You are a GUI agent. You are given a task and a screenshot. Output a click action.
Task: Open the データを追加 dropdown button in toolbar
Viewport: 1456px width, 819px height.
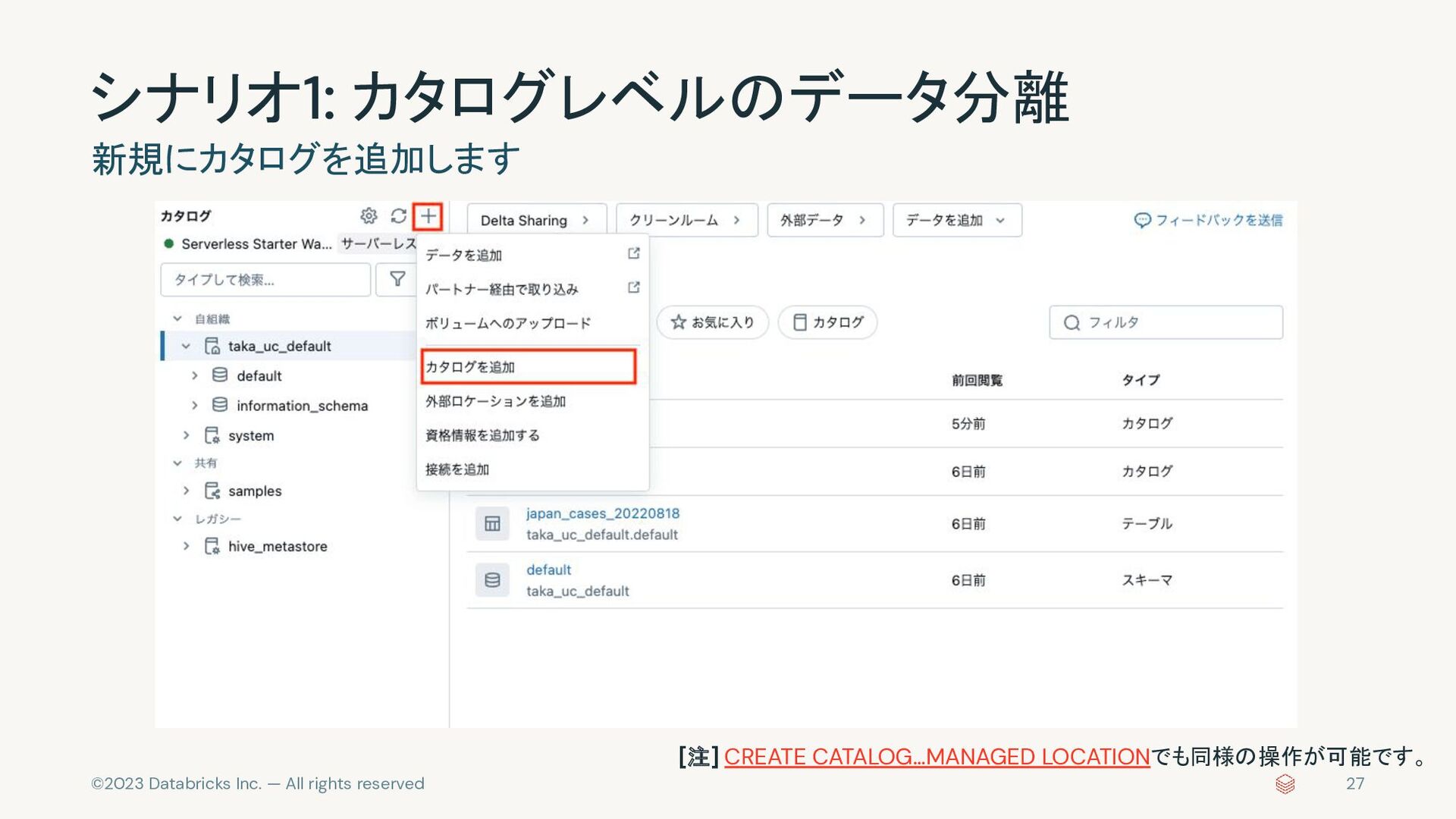957,220
